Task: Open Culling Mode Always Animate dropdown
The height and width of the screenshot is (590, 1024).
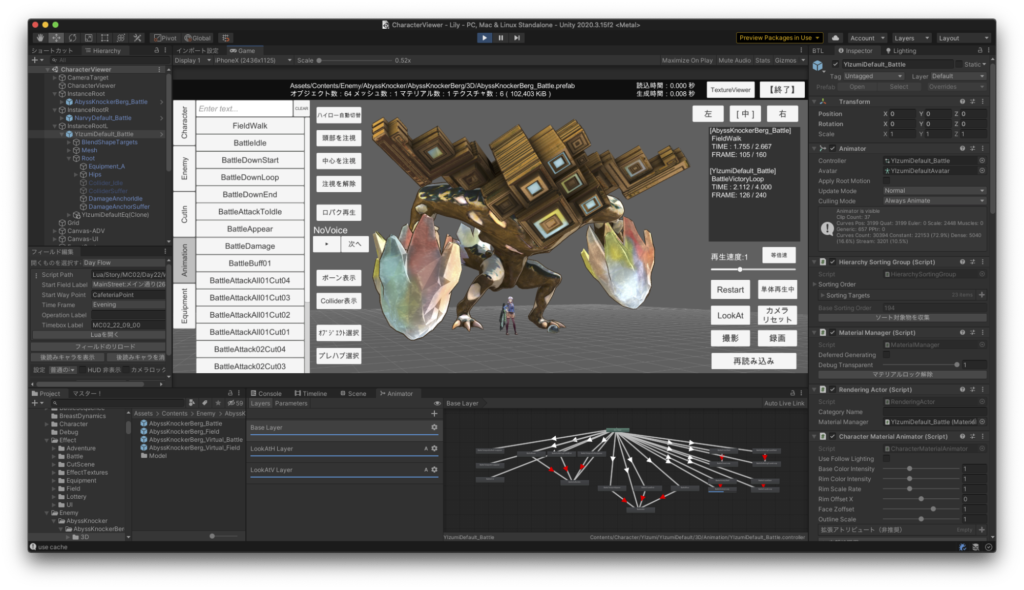Action: click(934, 201)
